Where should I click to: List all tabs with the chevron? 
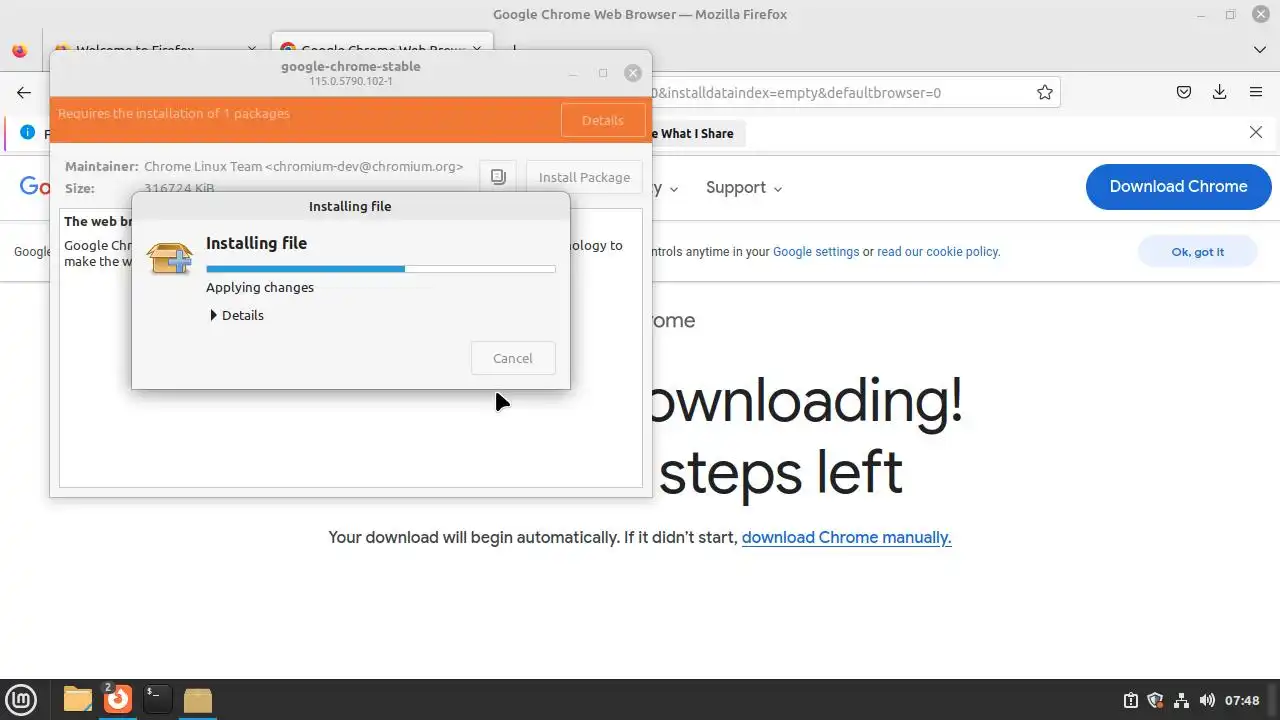coord(1260,49)
